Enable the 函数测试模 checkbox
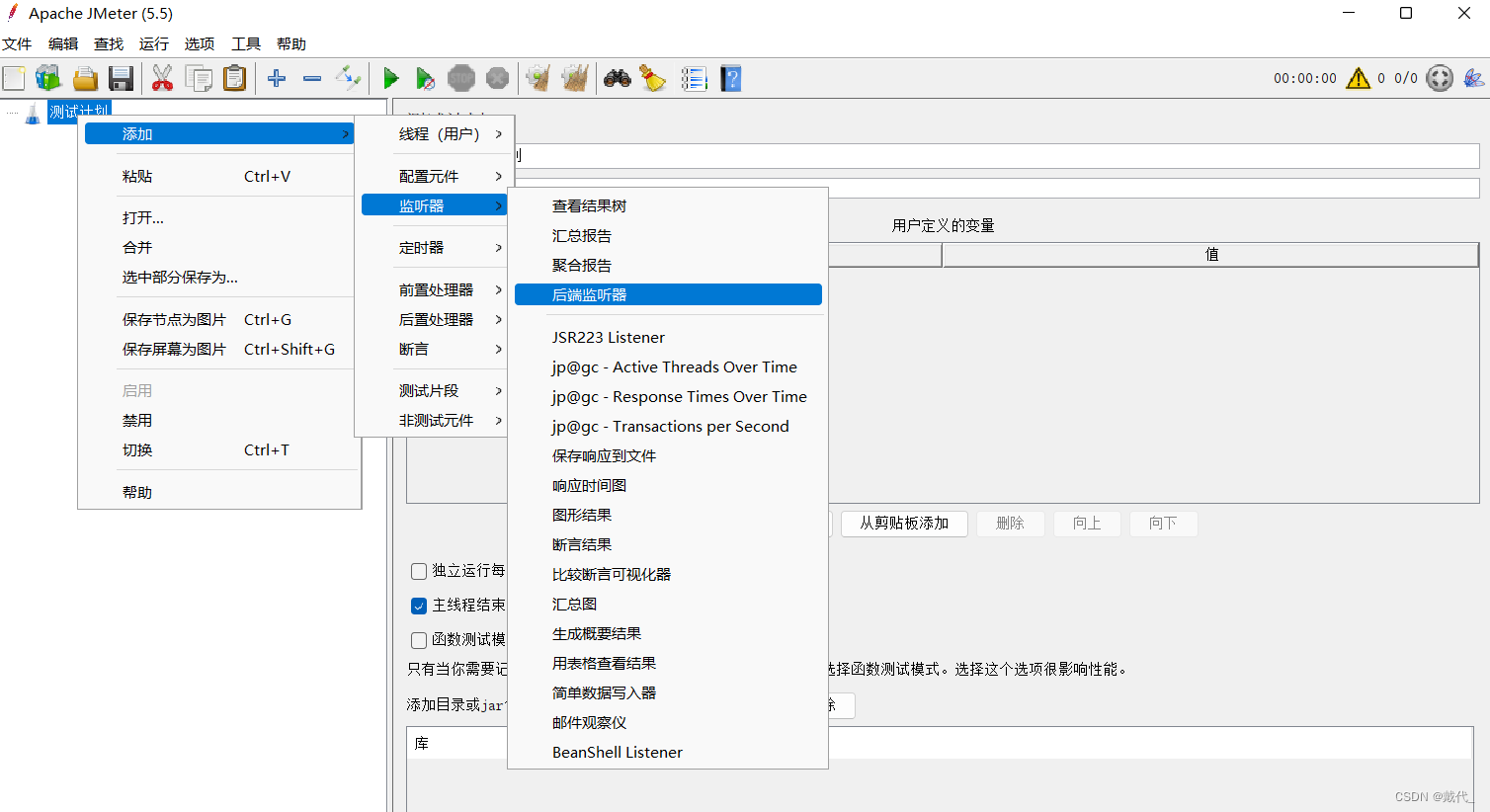Image resolution: width=1490 pixels, height=812 pixels. pyautogui.click(x=419, y=640)
